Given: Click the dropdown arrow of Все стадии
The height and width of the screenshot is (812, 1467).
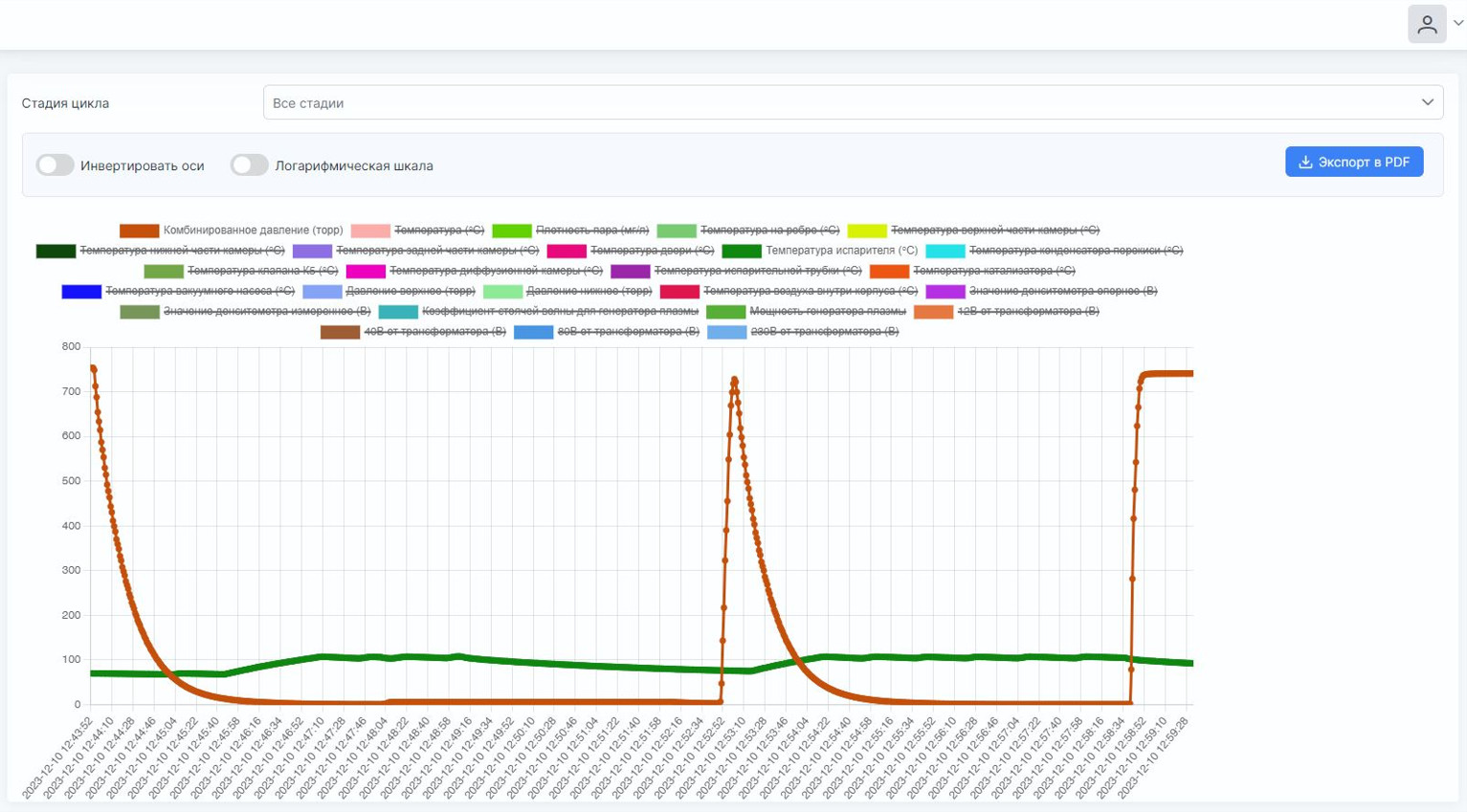Looking at the screenshot, I should [x=1427, y=102].
